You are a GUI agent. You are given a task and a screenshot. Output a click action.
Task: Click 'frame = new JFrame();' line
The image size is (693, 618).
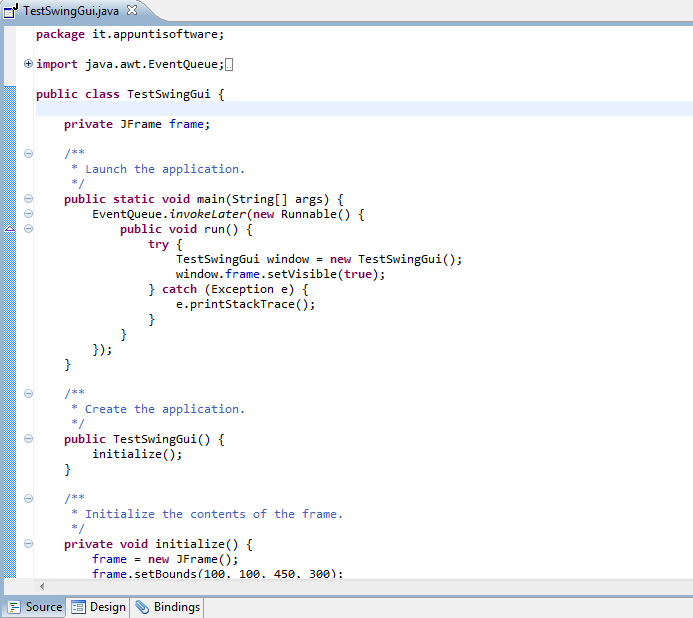click(165, 559)
